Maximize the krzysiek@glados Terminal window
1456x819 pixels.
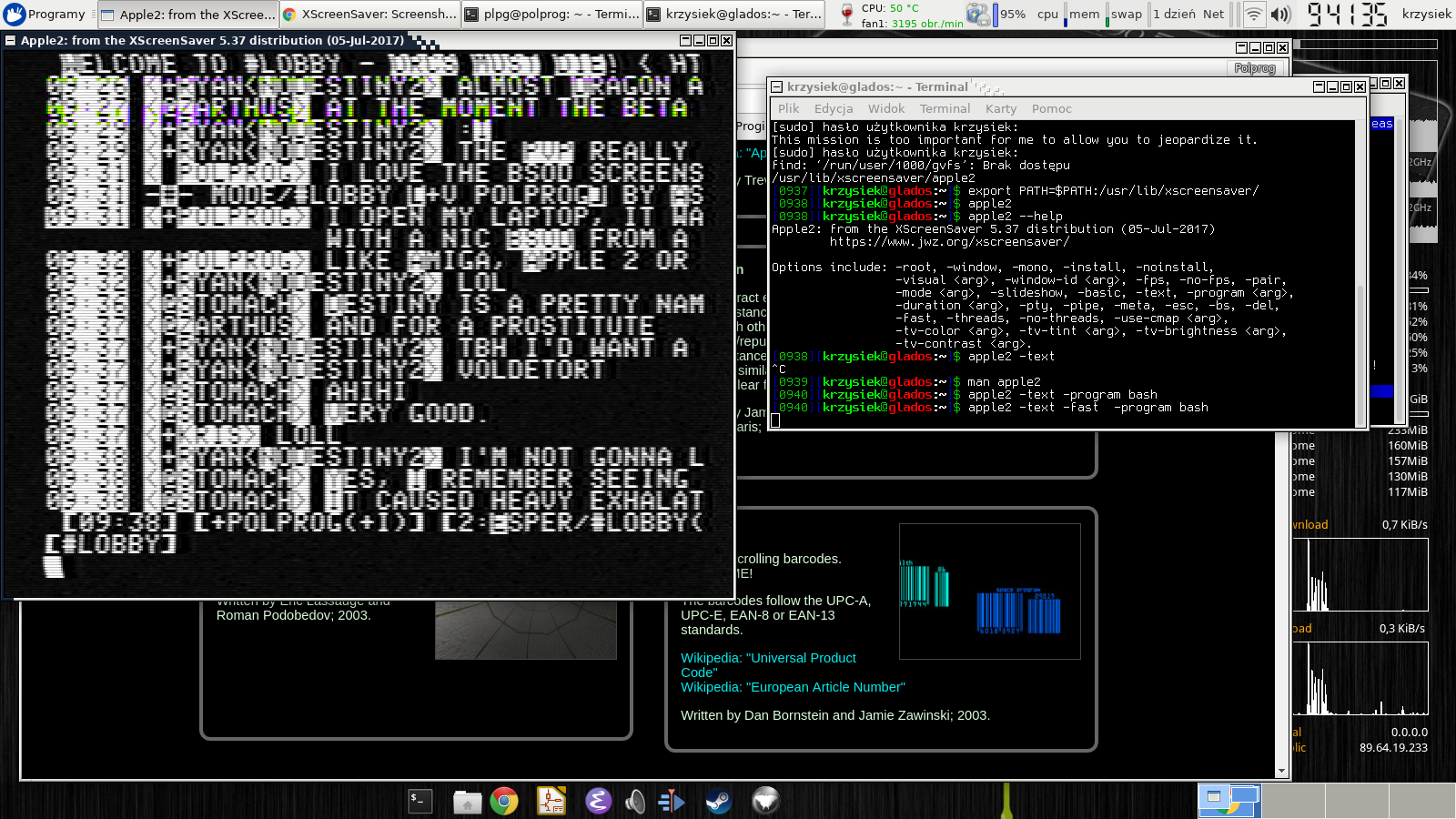coord(1346,86)
